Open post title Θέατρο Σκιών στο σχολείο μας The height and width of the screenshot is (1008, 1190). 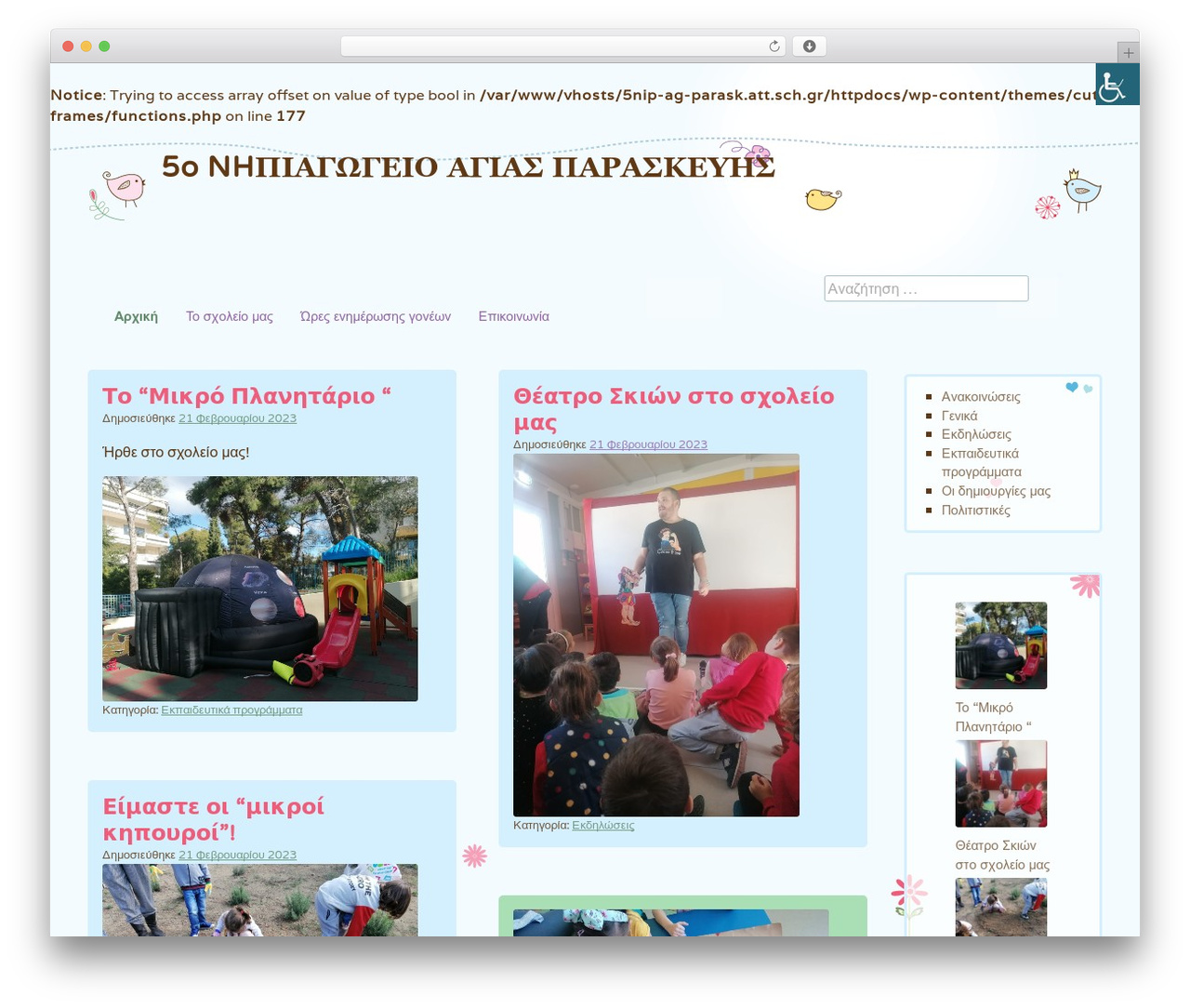673,408
